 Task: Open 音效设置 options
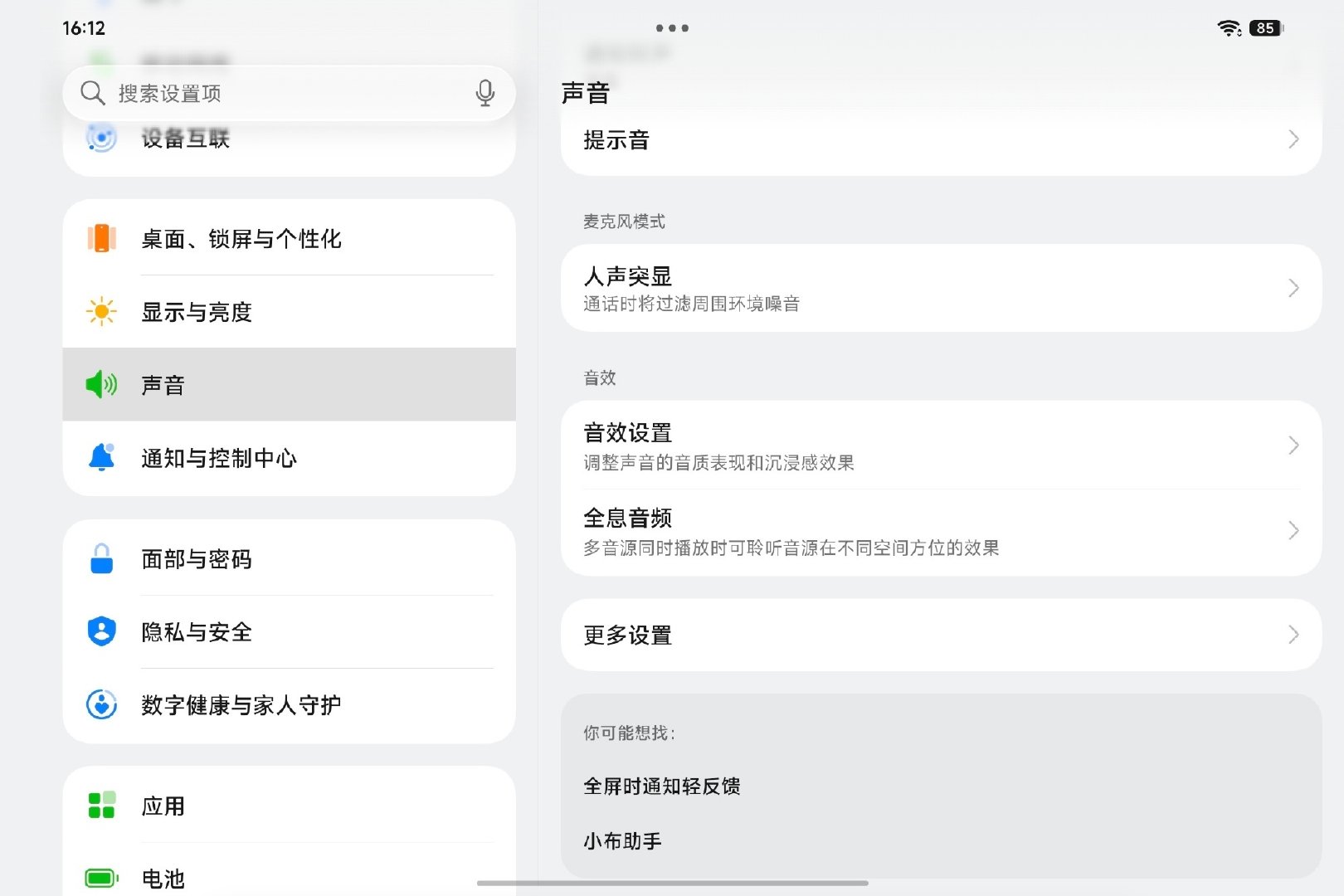click(941, 446)
